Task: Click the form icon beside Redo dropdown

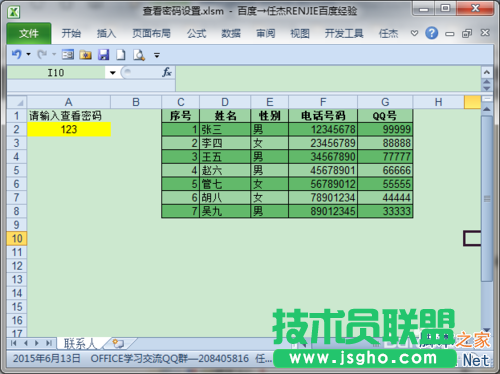Action: 68,54
